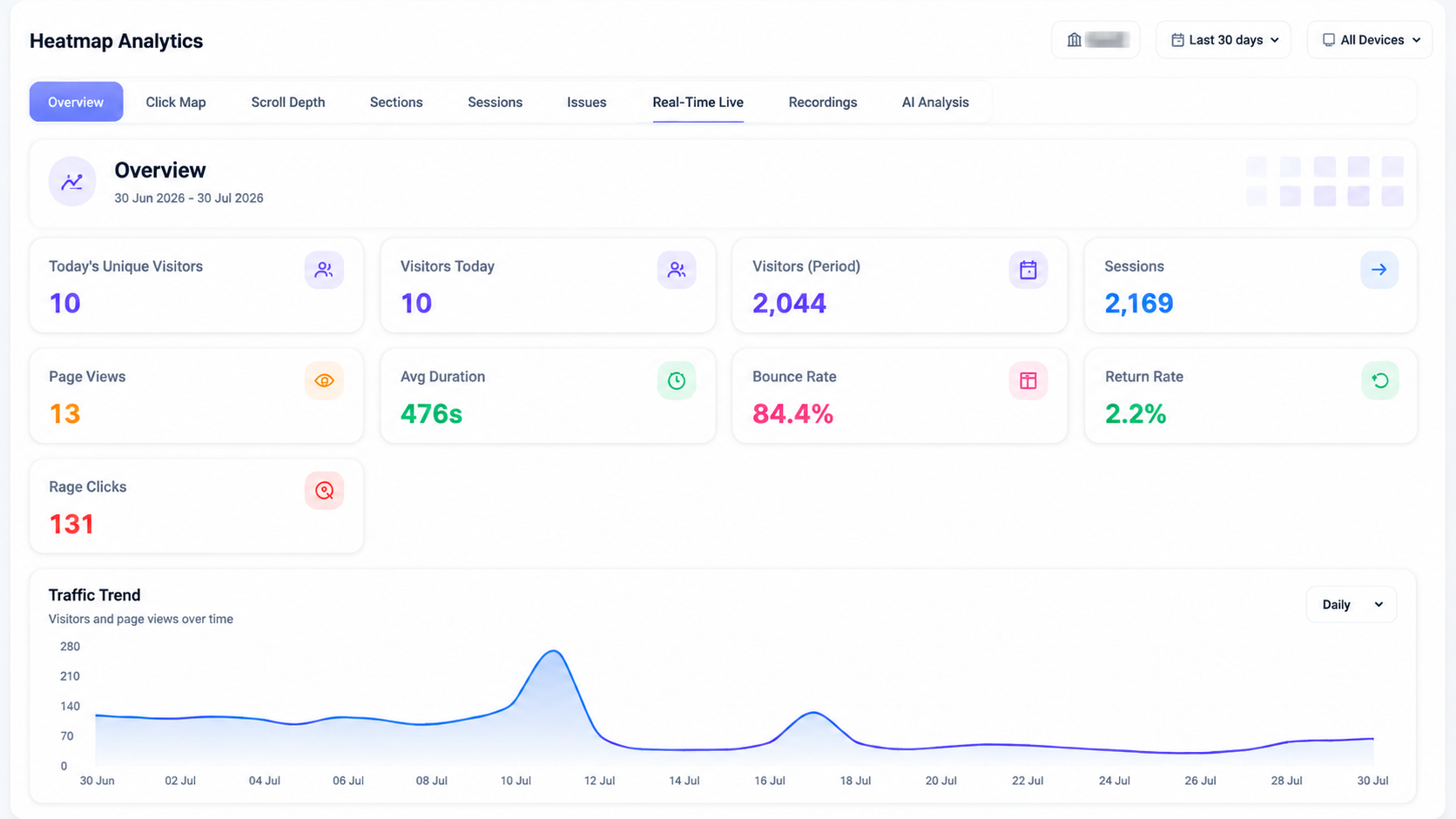Screen dimensions: 1456x819
Task: Expand chevron beside Daily
Action: coord(1378,605)
